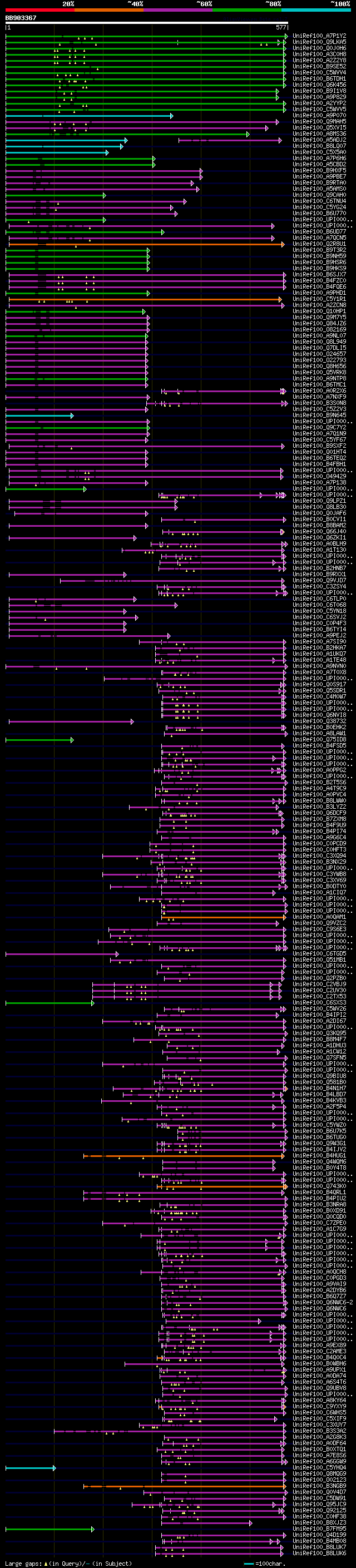Open the UniRef100_C6TNU4 label

click(x=319, y=201)
